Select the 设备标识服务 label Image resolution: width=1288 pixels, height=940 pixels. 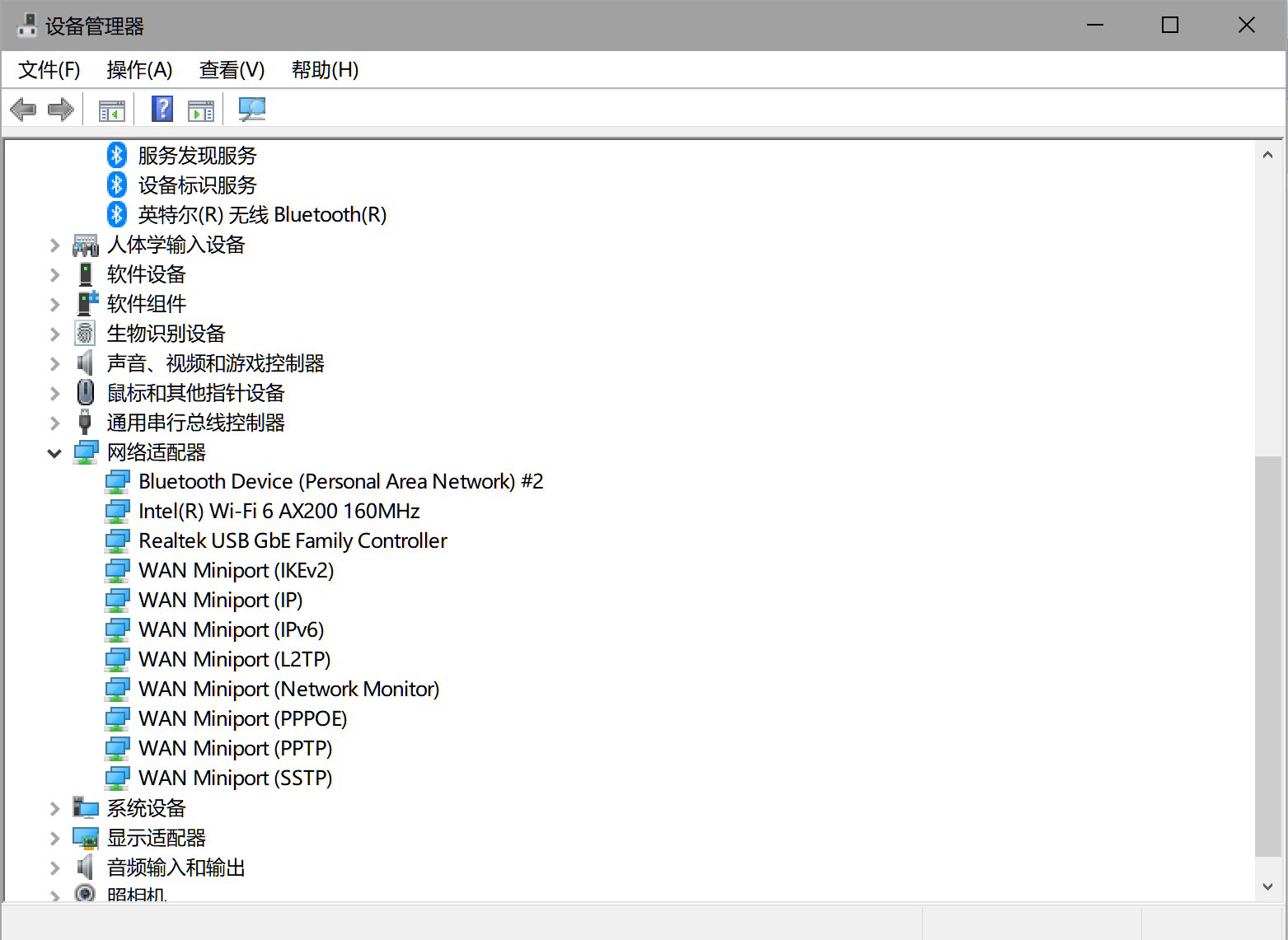coord(197,185)
